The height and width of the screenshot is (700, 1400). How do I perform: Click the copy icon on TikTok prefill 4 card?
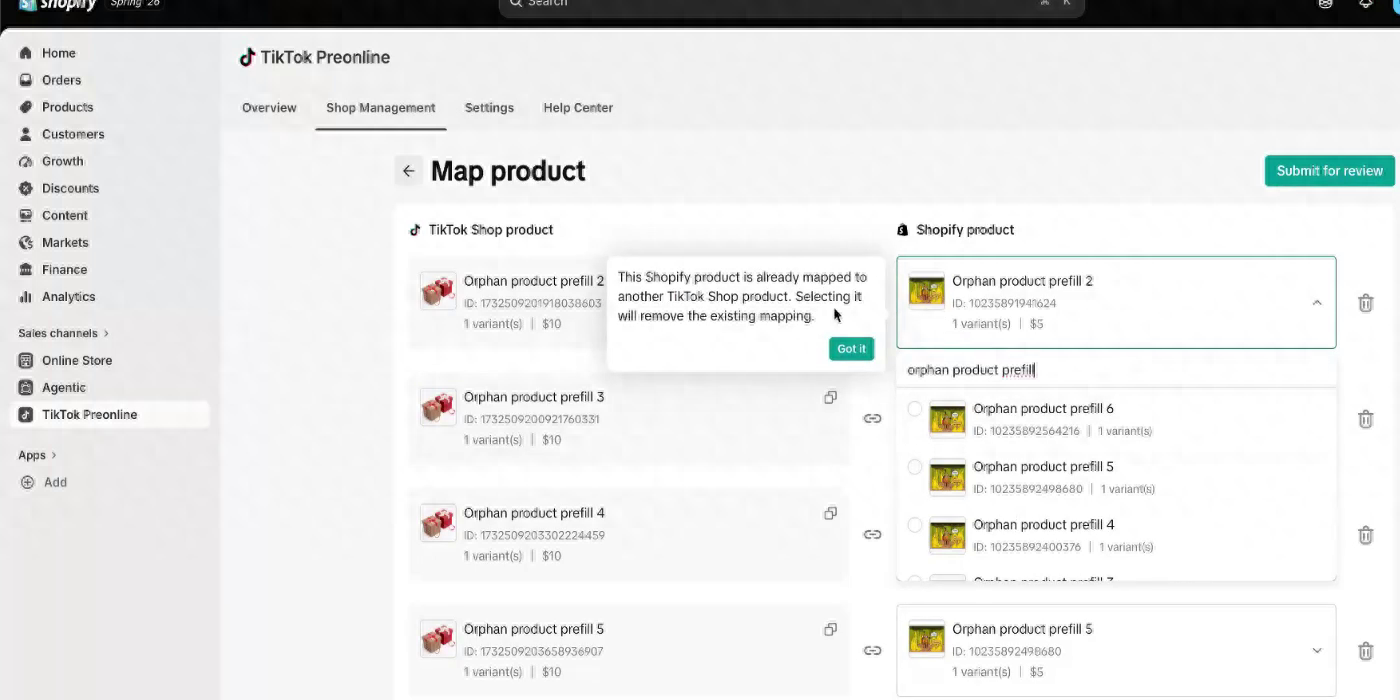[830, 513]
